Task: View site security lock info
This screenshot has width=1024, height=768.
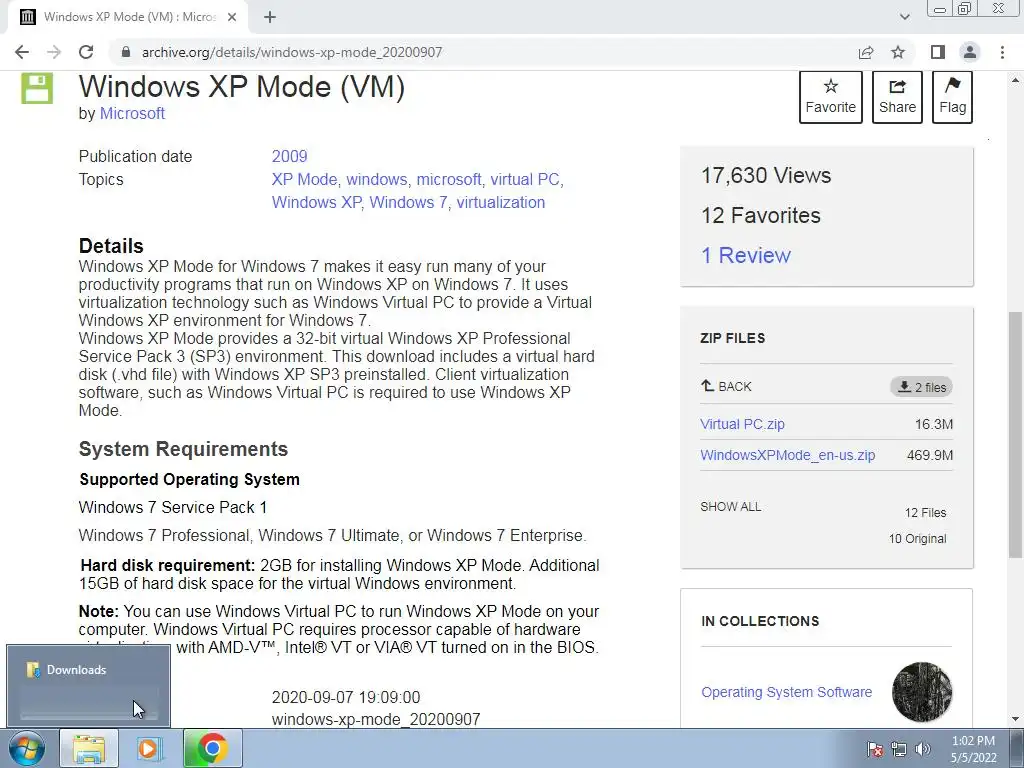Action: pos(125,52)
